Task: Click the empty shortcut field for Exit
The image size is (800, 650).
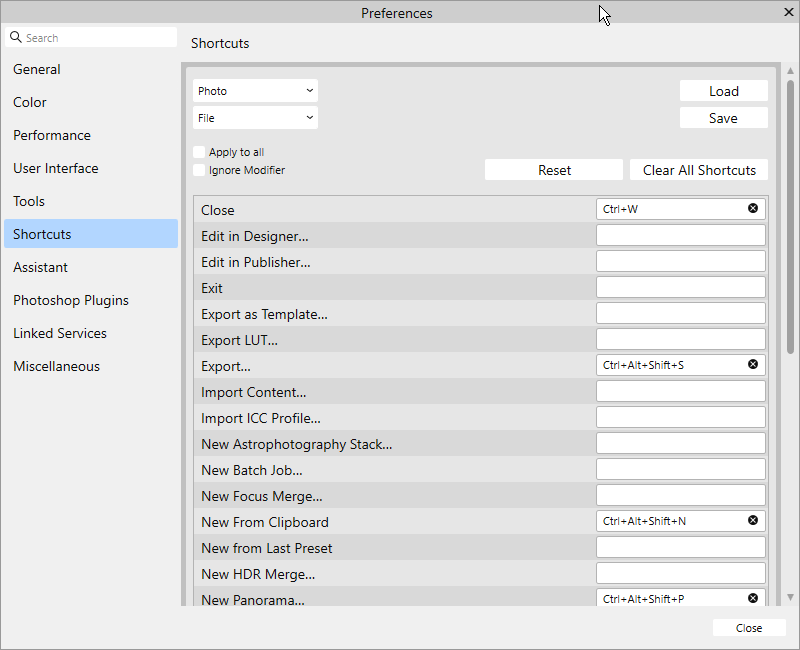Action: coord(680,286)
